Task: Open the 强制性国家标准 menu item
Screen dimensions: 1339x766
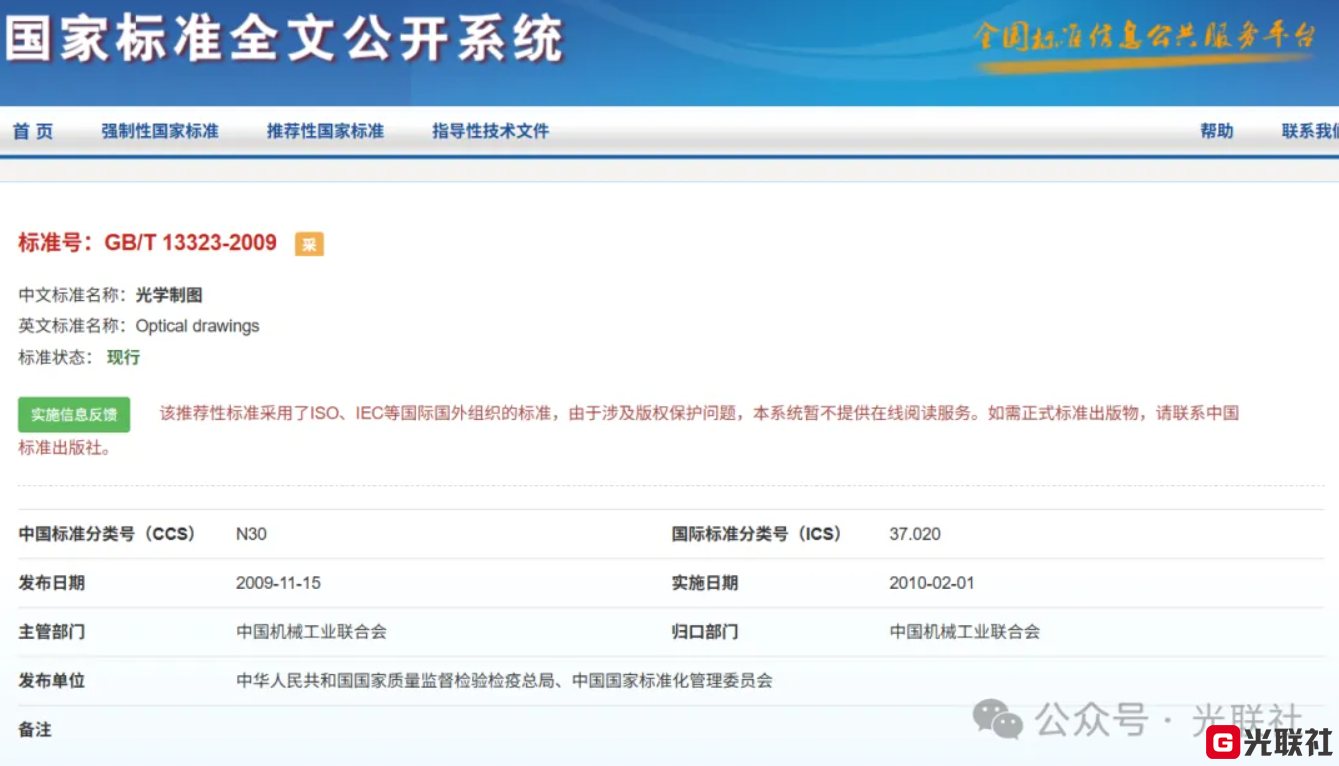Action: 160,131
